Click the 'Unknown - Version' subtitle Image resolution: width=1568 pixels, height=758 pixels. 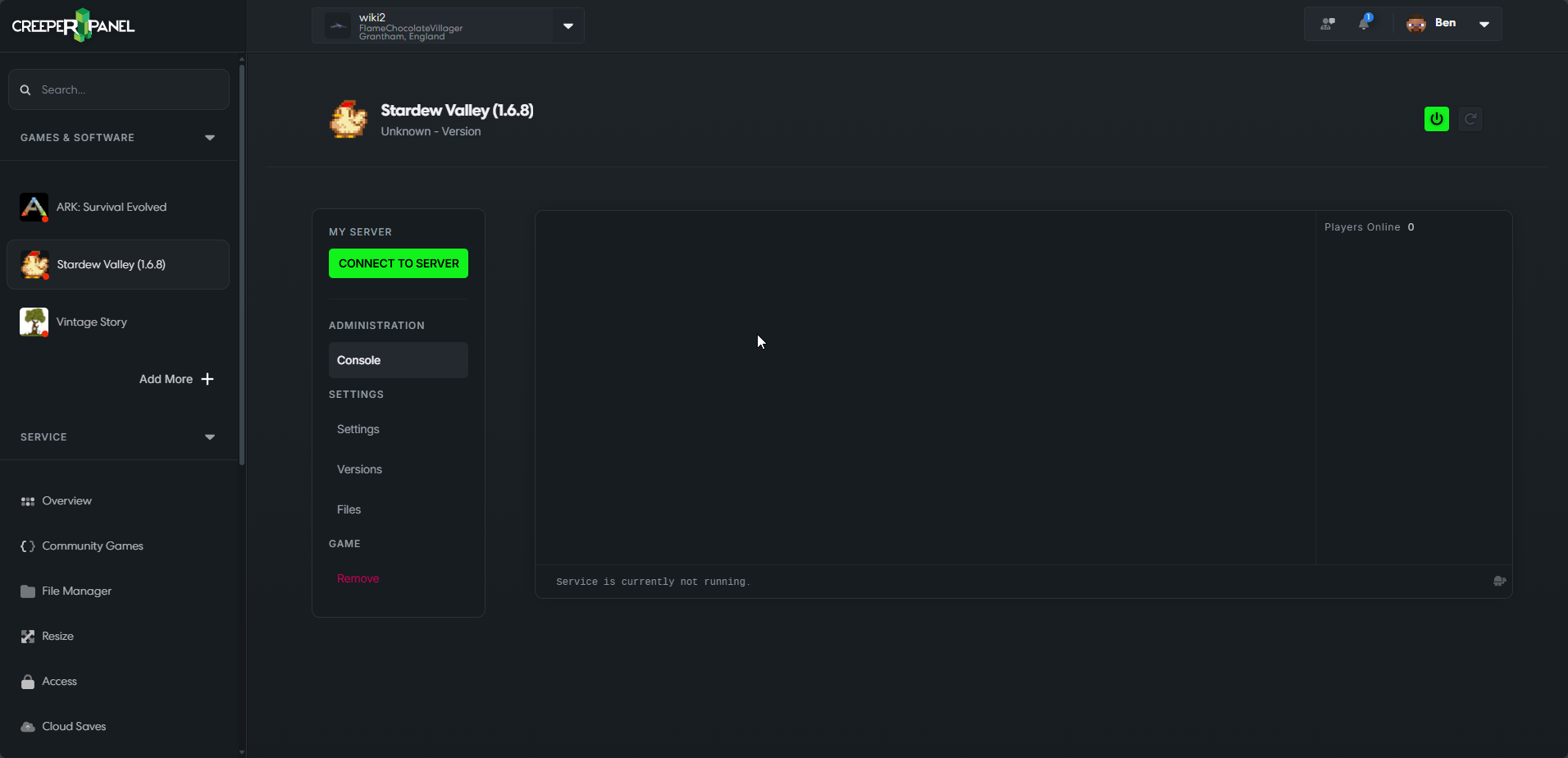[431, 131]
